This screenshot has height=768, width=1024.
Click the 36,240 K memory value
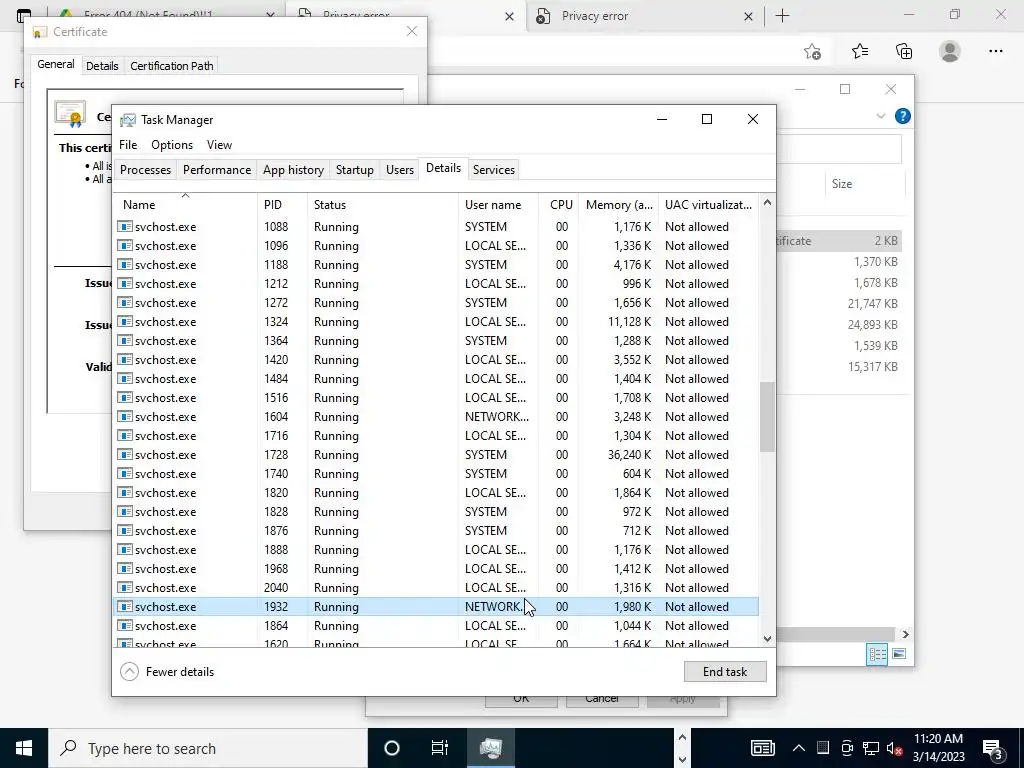point(630,455)
